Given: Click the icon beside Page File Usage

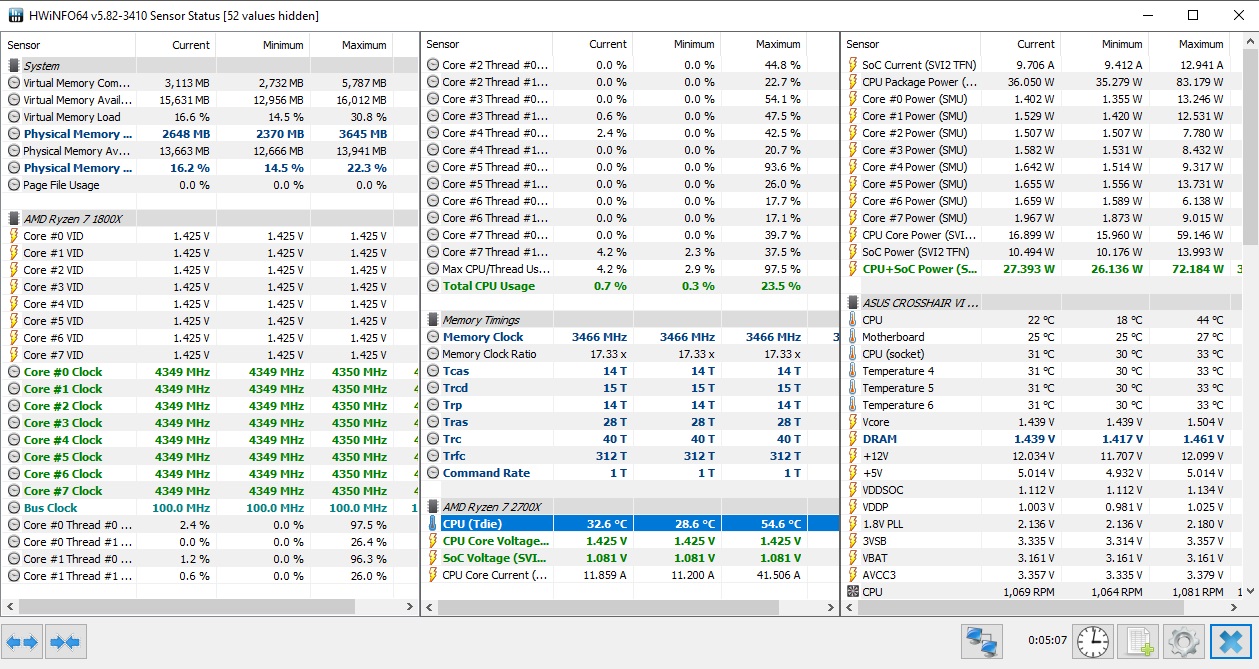Looking at the screenshot, I should pyautogui.click(x=14, y=185).
